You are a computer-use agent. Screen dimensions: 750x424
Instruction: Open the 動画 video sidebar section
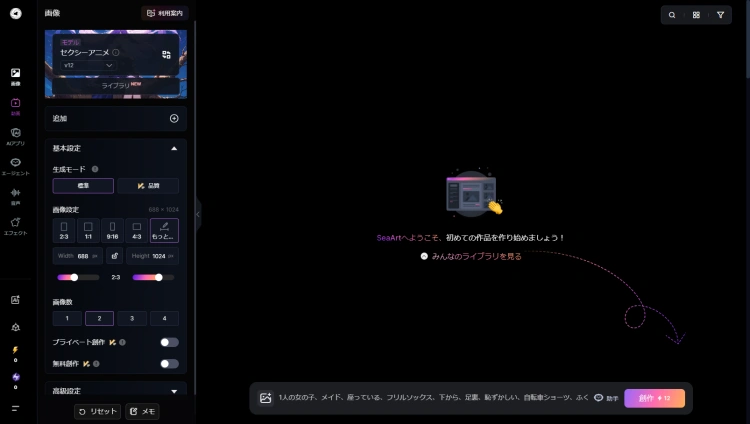[x=15, y=107]
